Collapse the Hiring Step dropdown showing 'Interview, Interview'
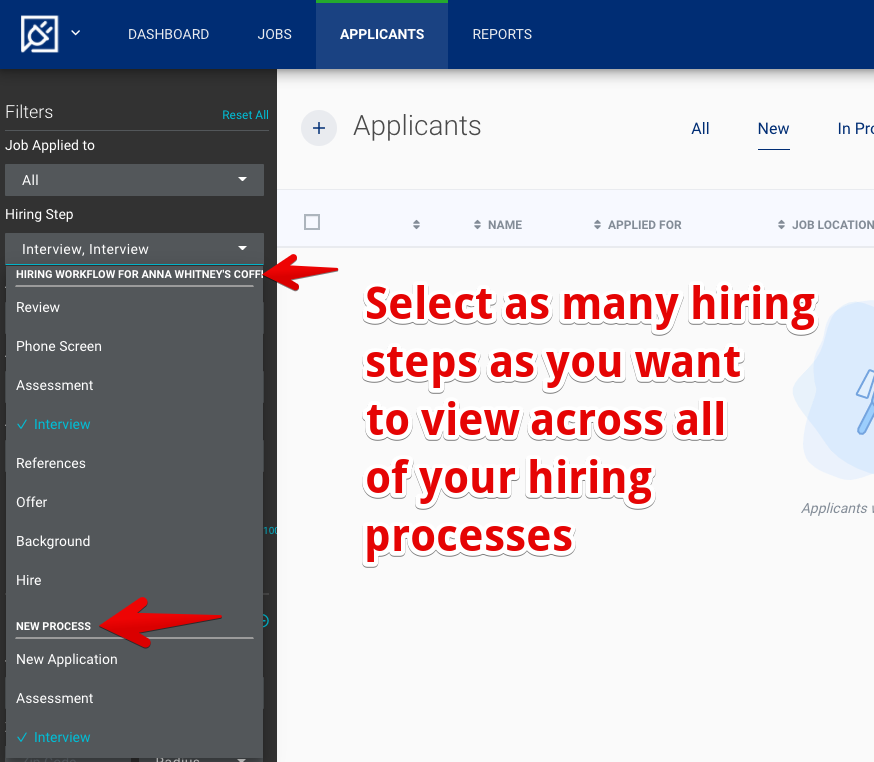 [x=134, y=248]
